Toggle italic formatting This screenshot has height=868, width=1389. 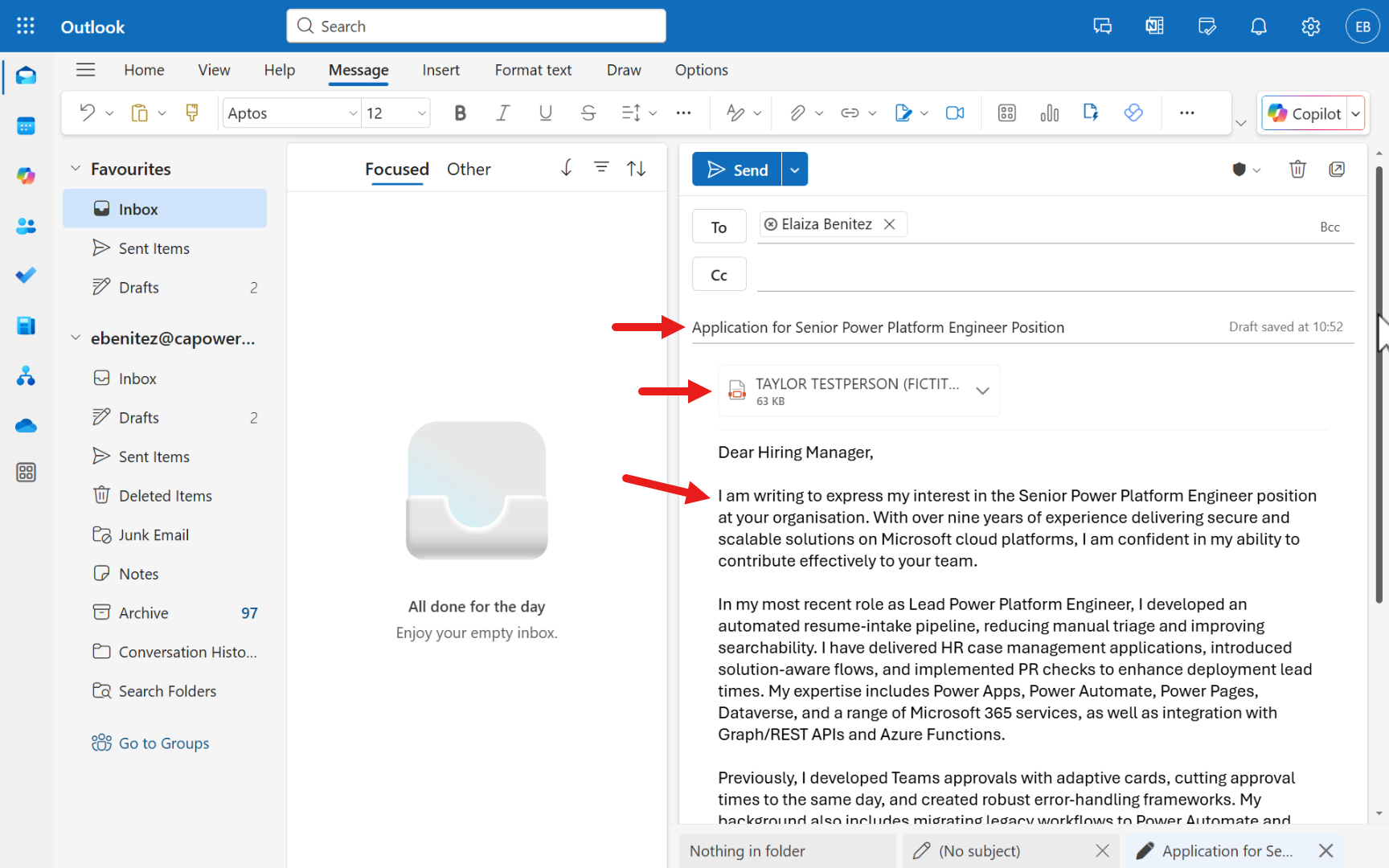tap(502, 113)
